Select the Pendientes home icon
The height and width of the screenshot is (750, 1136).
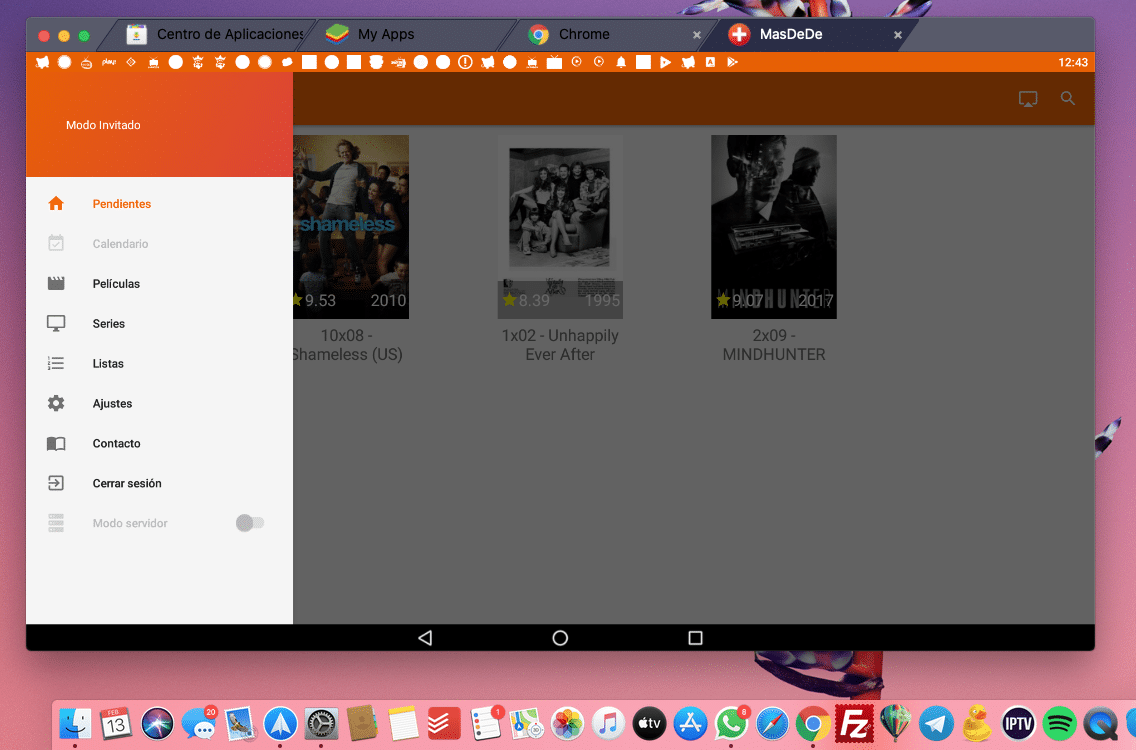click(x=57, y=203)
